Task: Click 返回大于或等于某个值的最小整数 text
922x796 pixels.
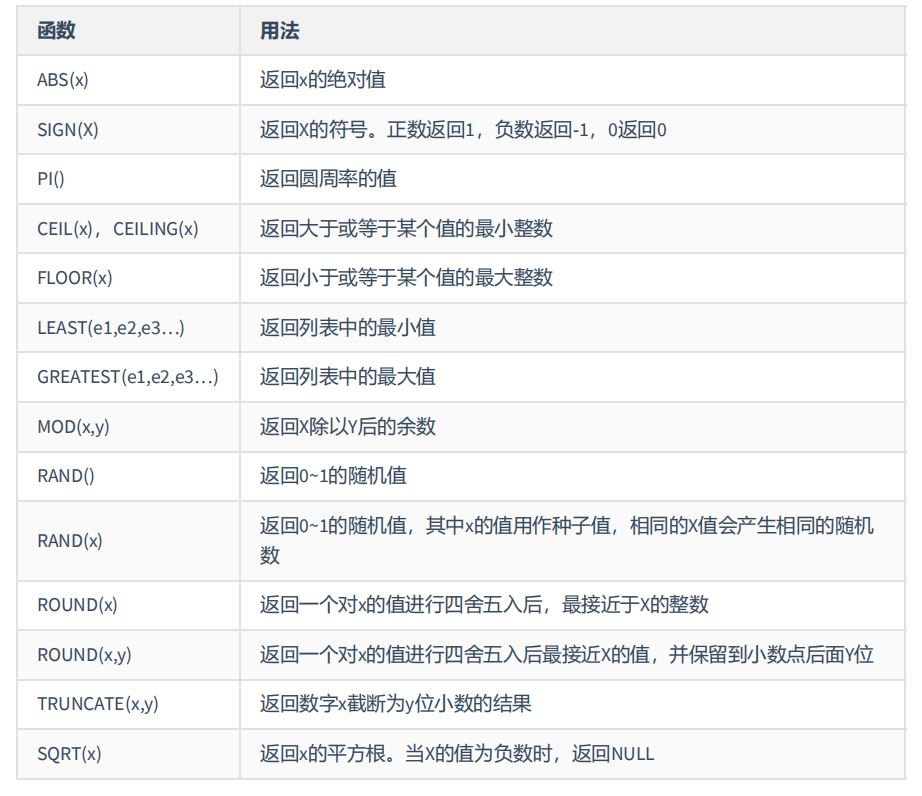Action: 406,229
